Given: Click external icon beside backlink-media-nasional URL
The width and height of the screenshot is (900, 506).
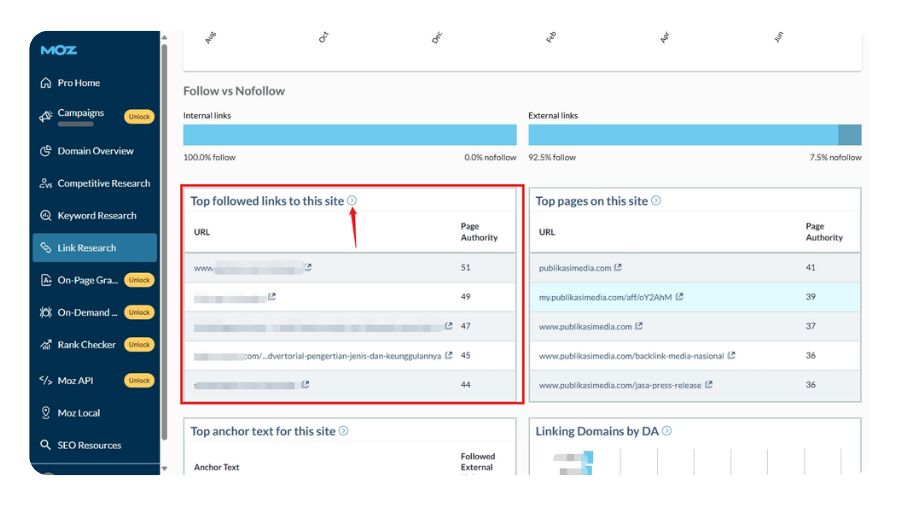Looking at the screenshot, I should 731,355.
